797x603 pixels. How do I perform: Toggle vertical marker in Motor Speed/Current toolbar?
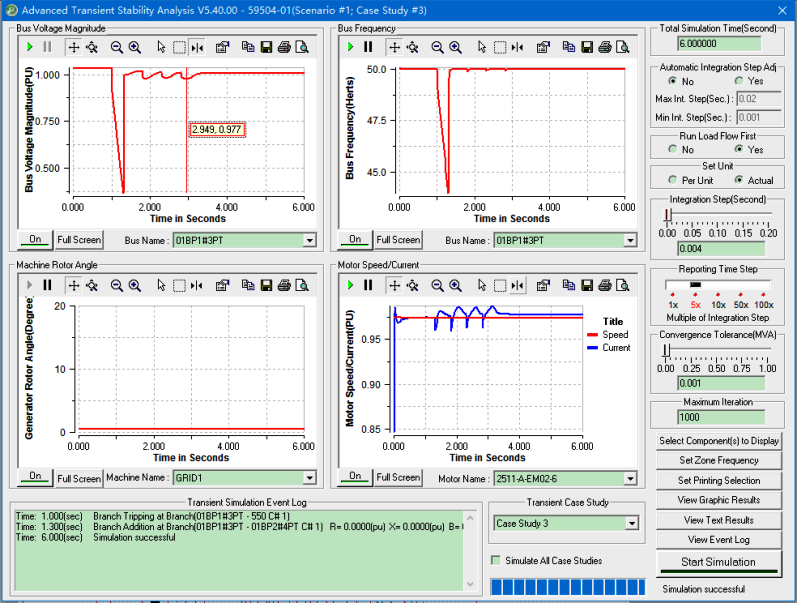(x=517, y=285)
